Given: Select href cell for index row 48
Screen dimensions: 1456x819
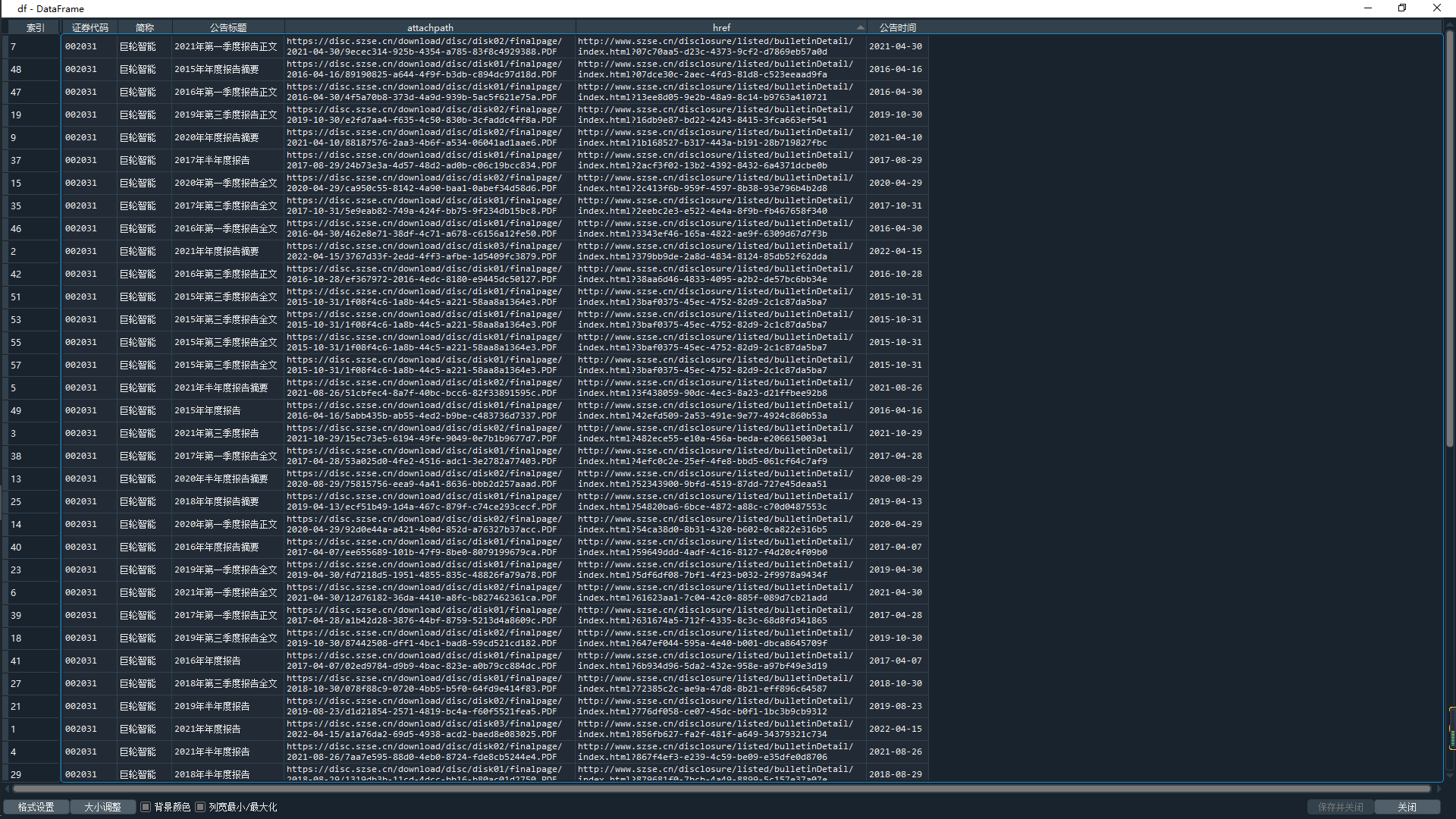Looking at the screenshot, I should coord(721,69).
